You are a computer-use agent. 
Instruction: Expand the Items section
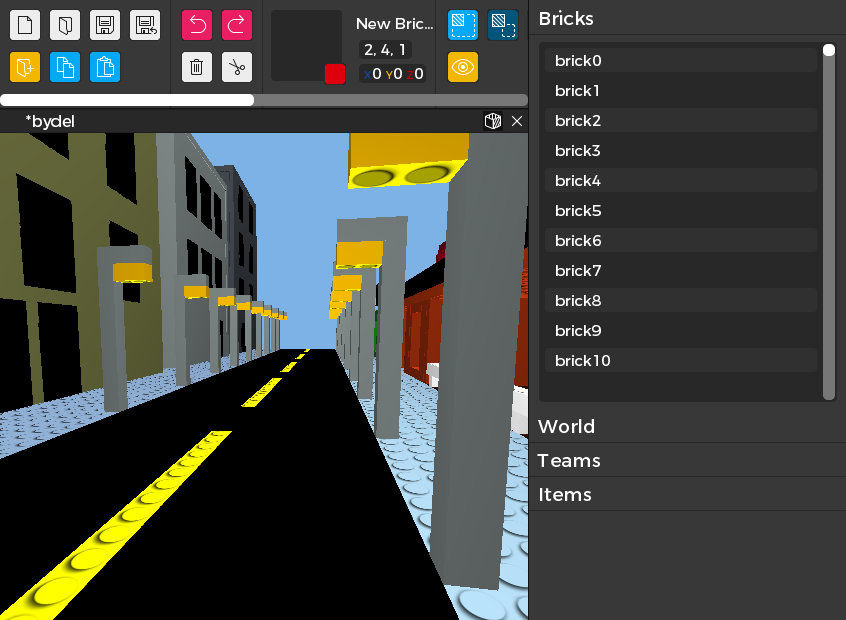coord(565,495)
